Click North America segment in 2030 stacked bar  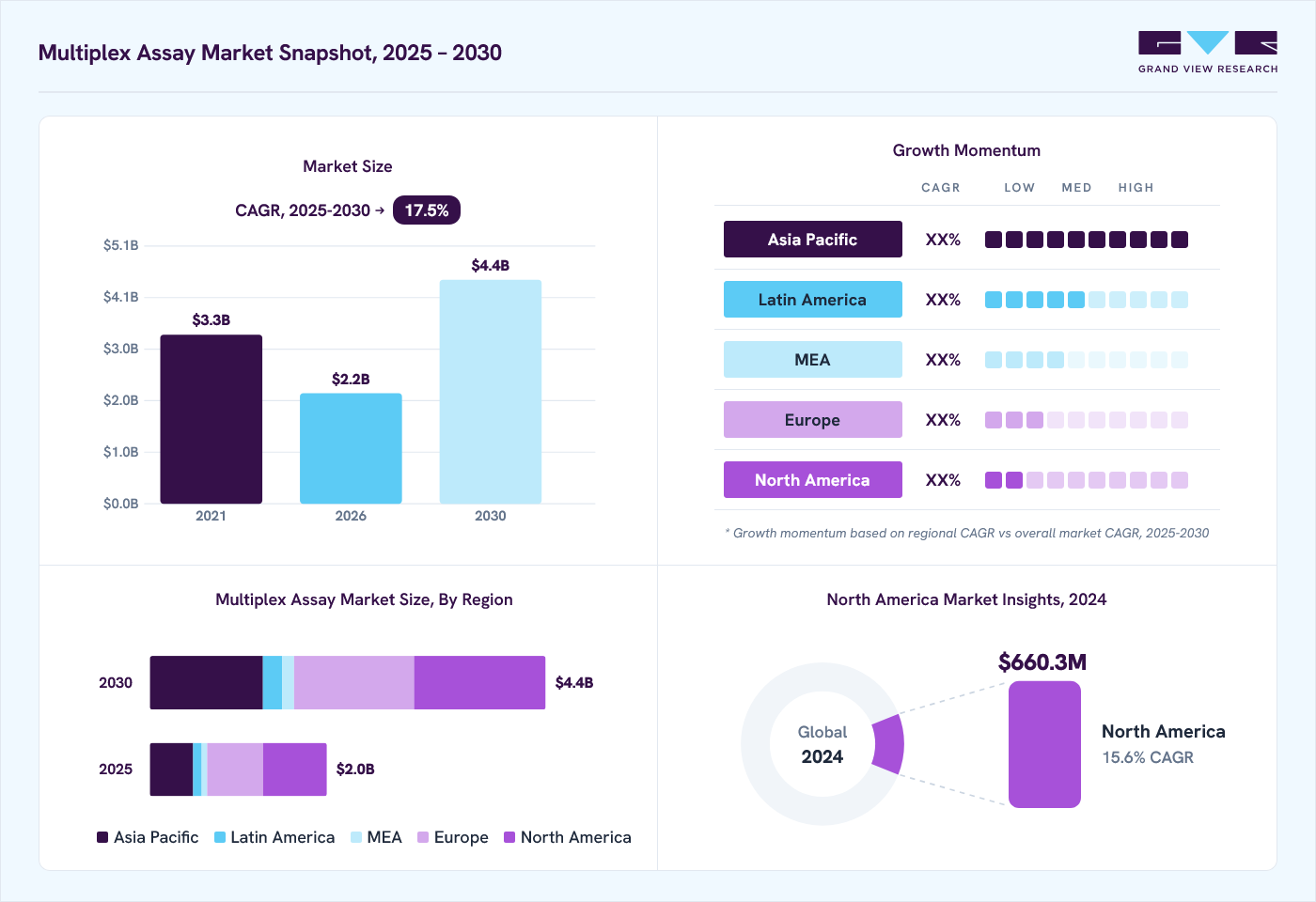(x=479, y=683)
